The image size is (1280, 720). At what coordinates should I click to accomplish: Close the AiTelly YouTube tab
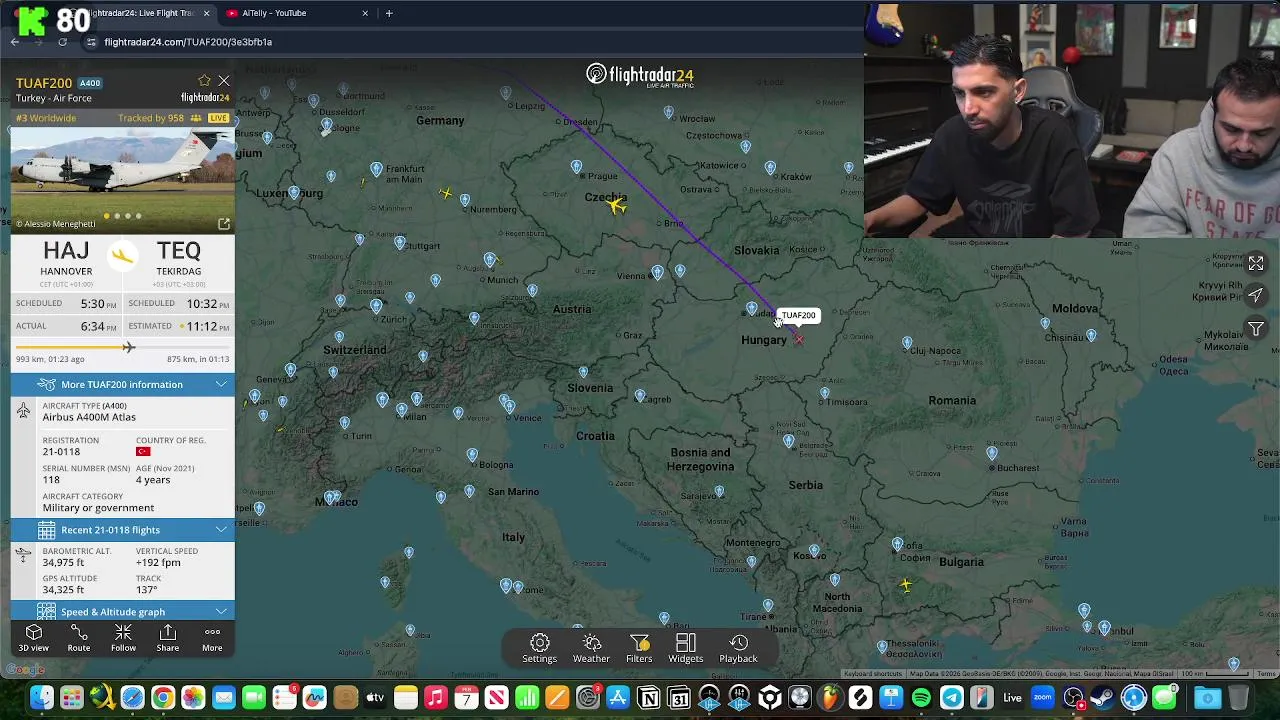[365, 13]
